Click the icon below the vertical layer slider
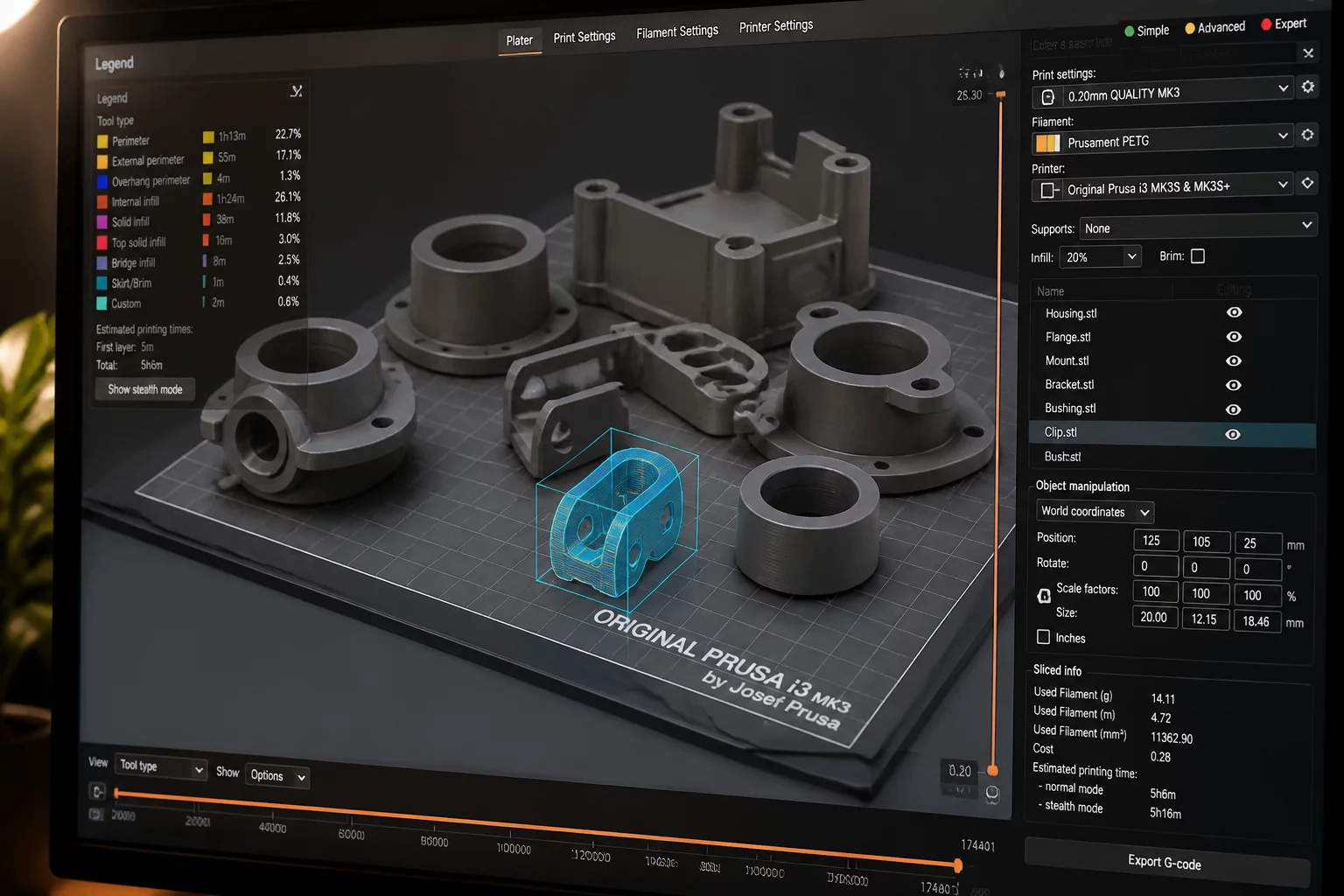Screen dimensions: 1344x896 pyautogui.click(x=992, y=793)
